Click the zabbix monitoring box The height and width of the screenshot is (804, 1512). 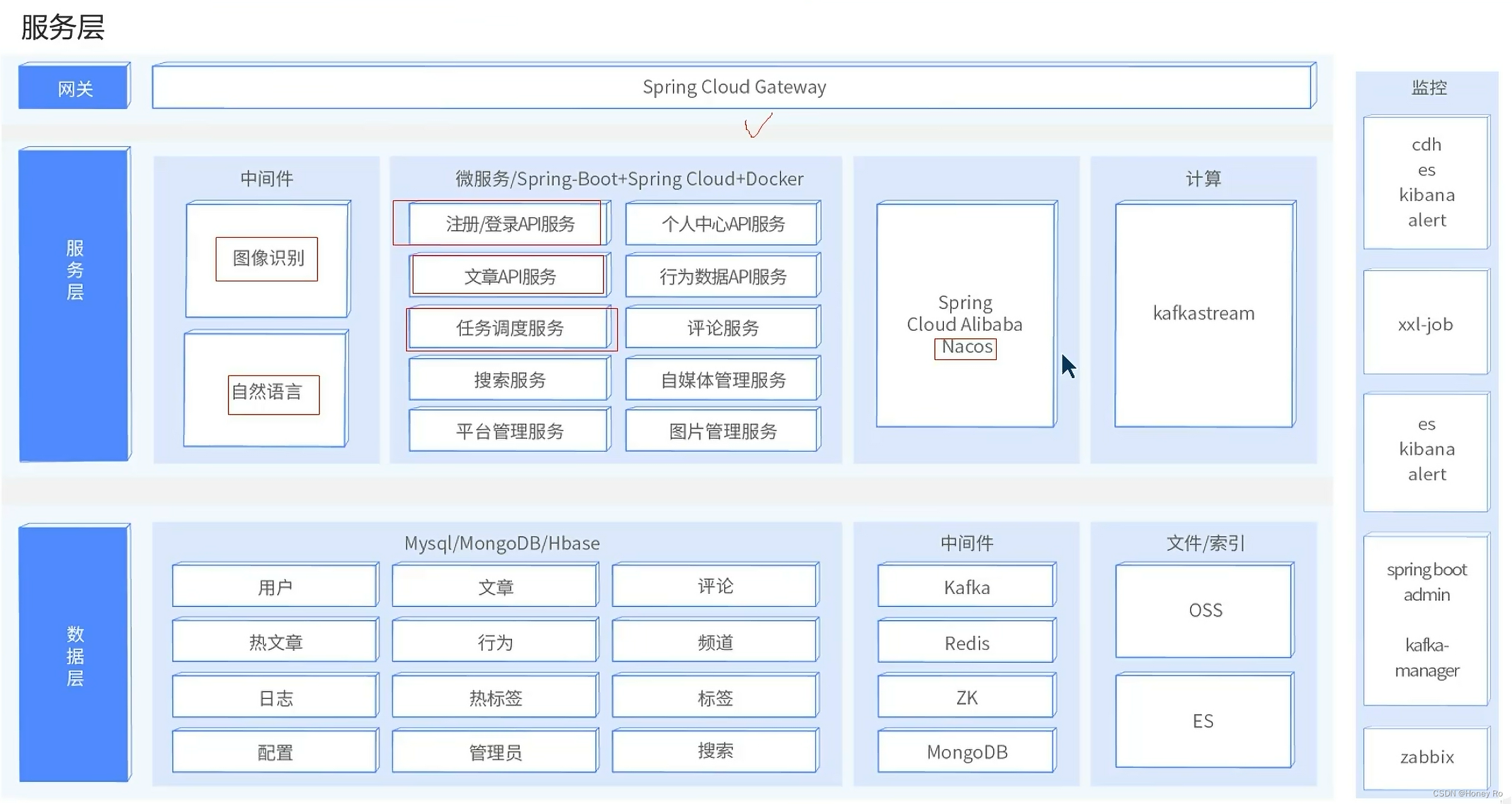click(1426, 757)
